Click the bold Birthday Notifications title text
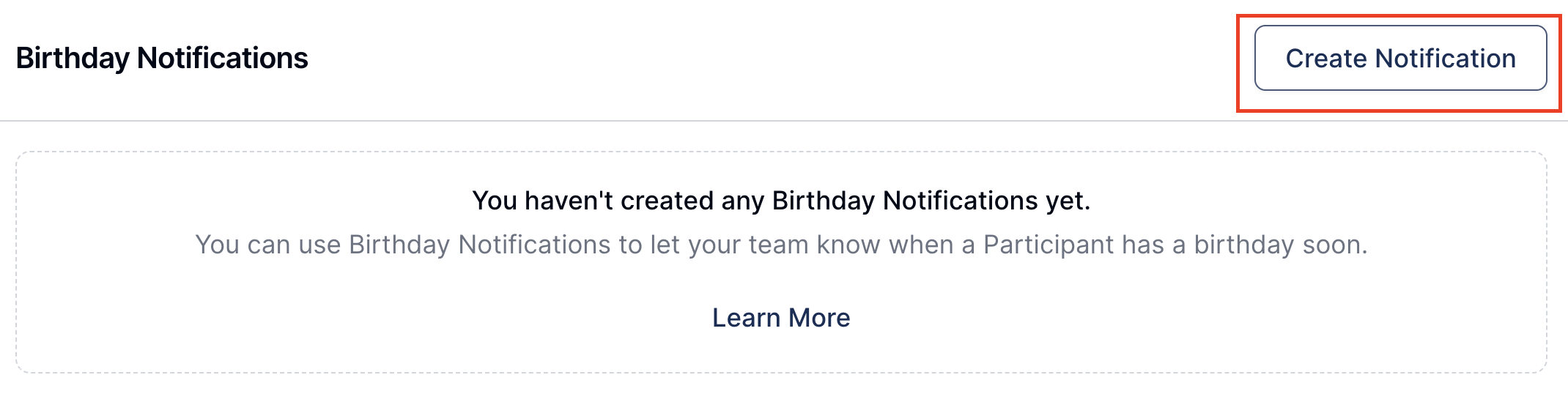This screenshot has width=1568, height=394. point(162,59)
